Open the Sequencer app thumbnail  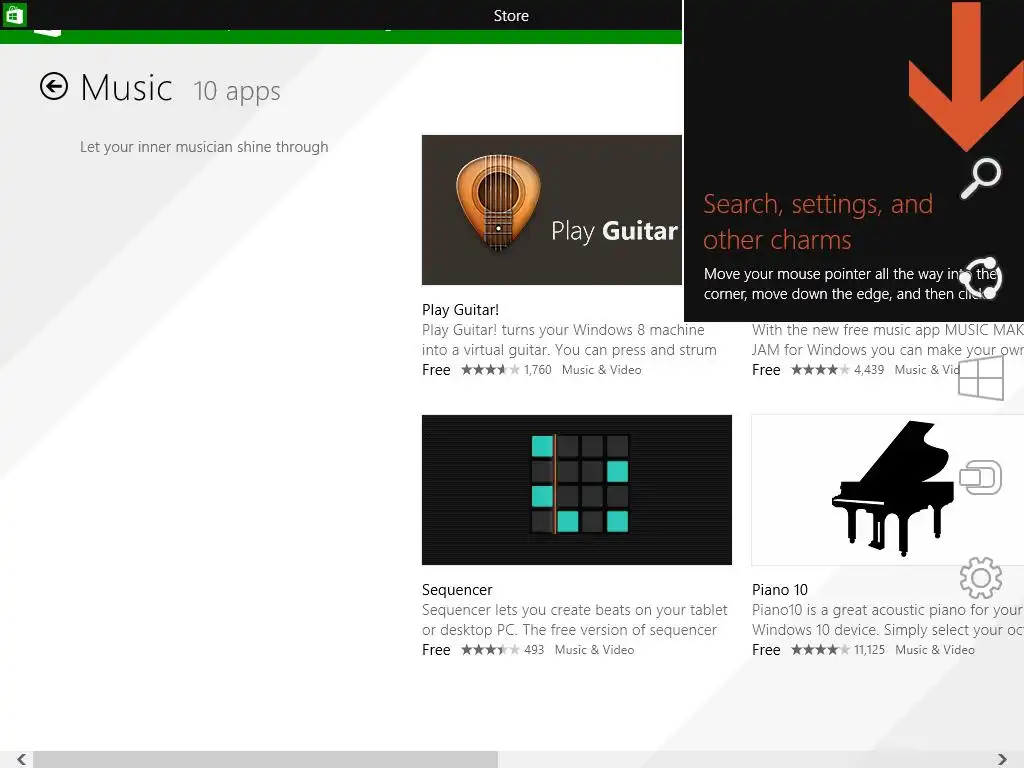pyautogui.click(x=577, y=490)
